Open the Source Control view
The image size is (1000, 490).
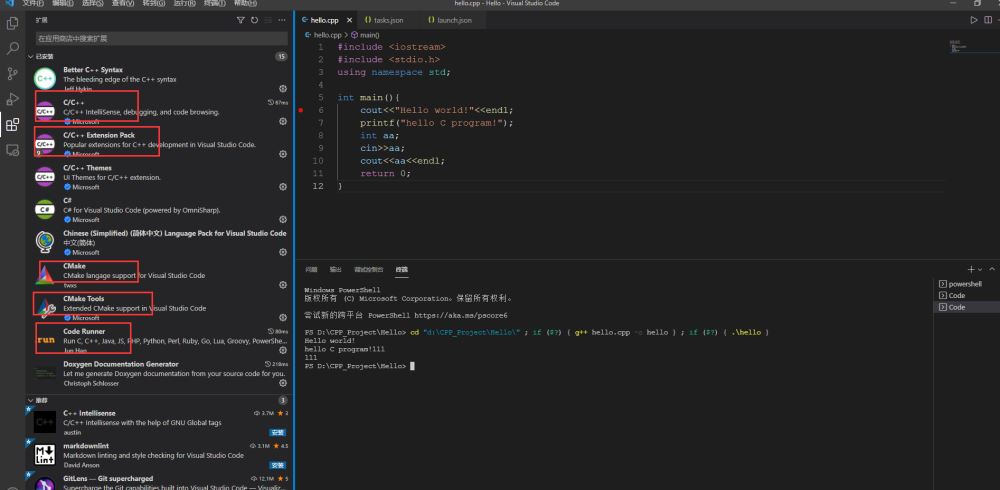click(12, 73)
